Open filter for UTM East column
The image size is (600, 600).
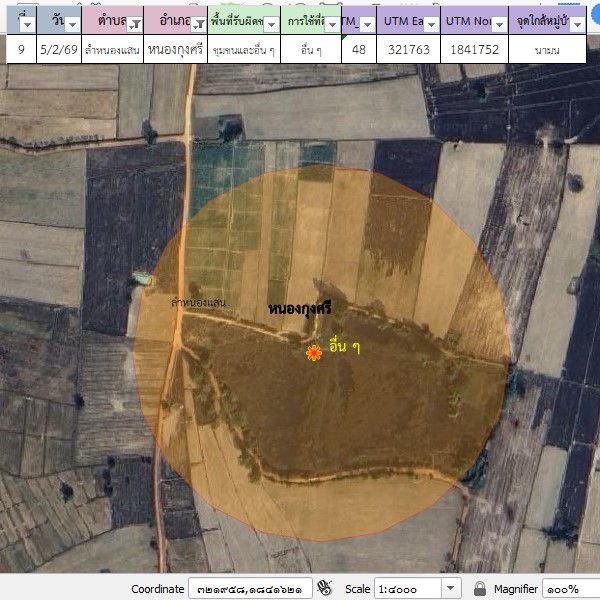429,24
